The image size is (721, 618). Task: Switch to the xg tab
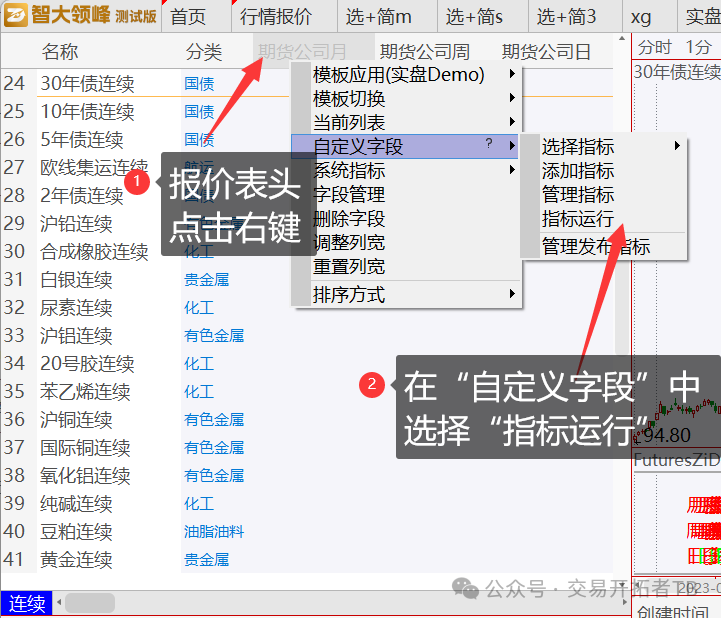(641, 17)
